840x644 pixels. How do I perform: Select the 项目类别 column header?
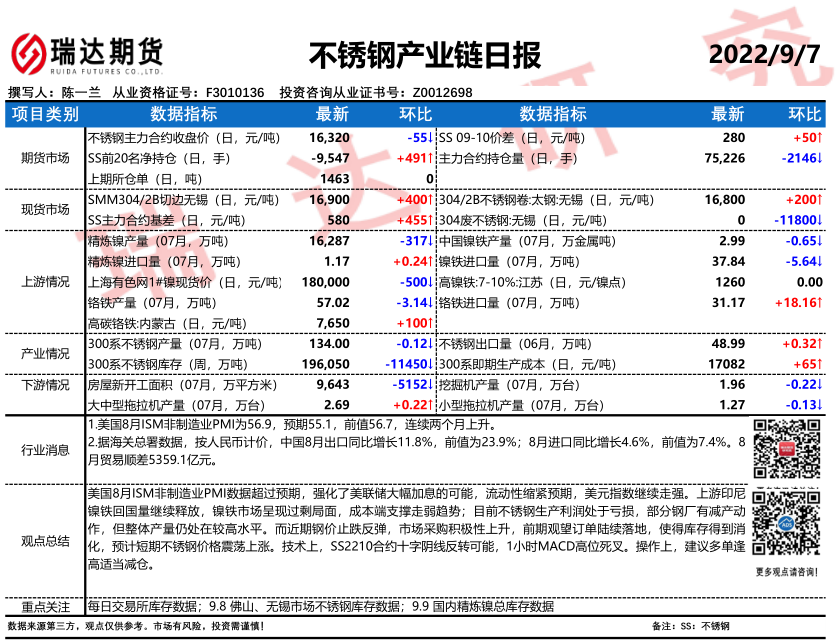(44, 114)
